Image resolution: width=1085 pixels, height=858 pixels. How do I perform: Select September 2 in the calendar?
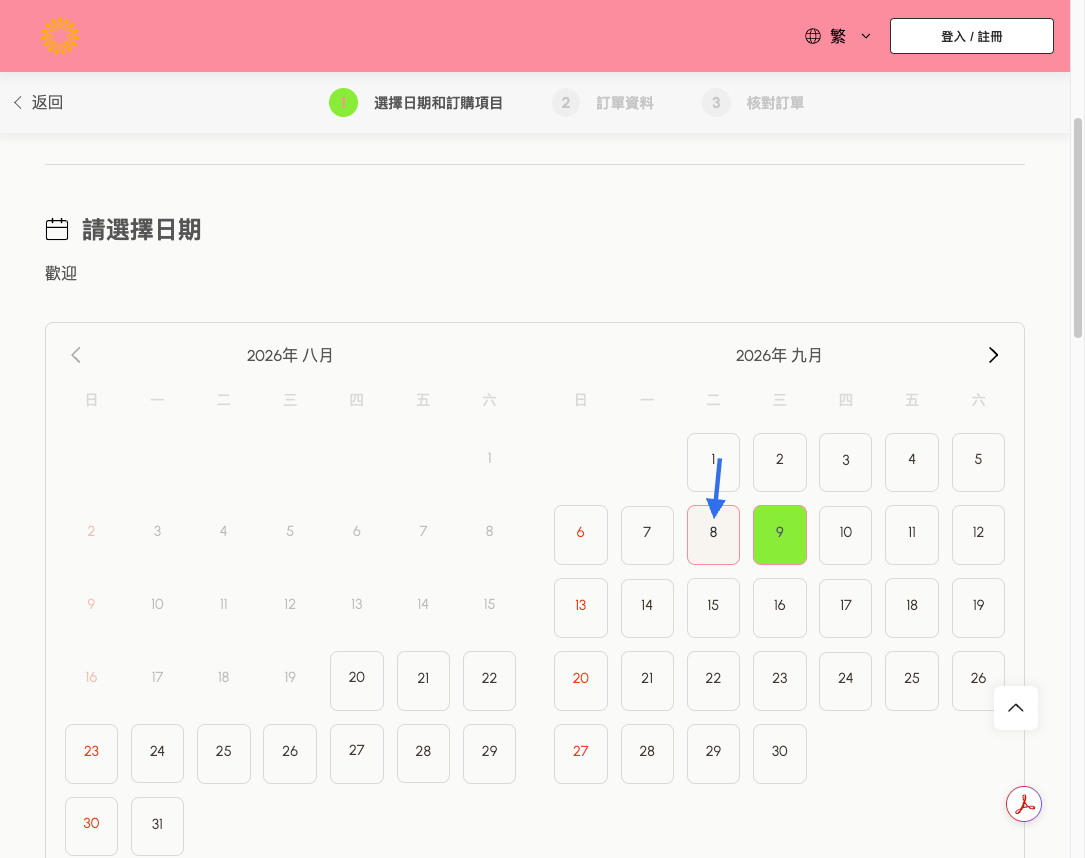tap(780, 462)
